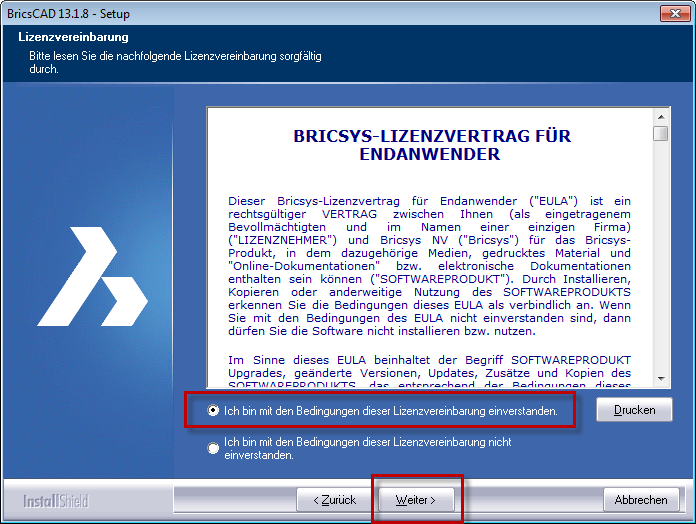Click the license scrollbar up arrow
This screenshot has width=696, height=524.
pyautogui.click(x=660, y=114)
